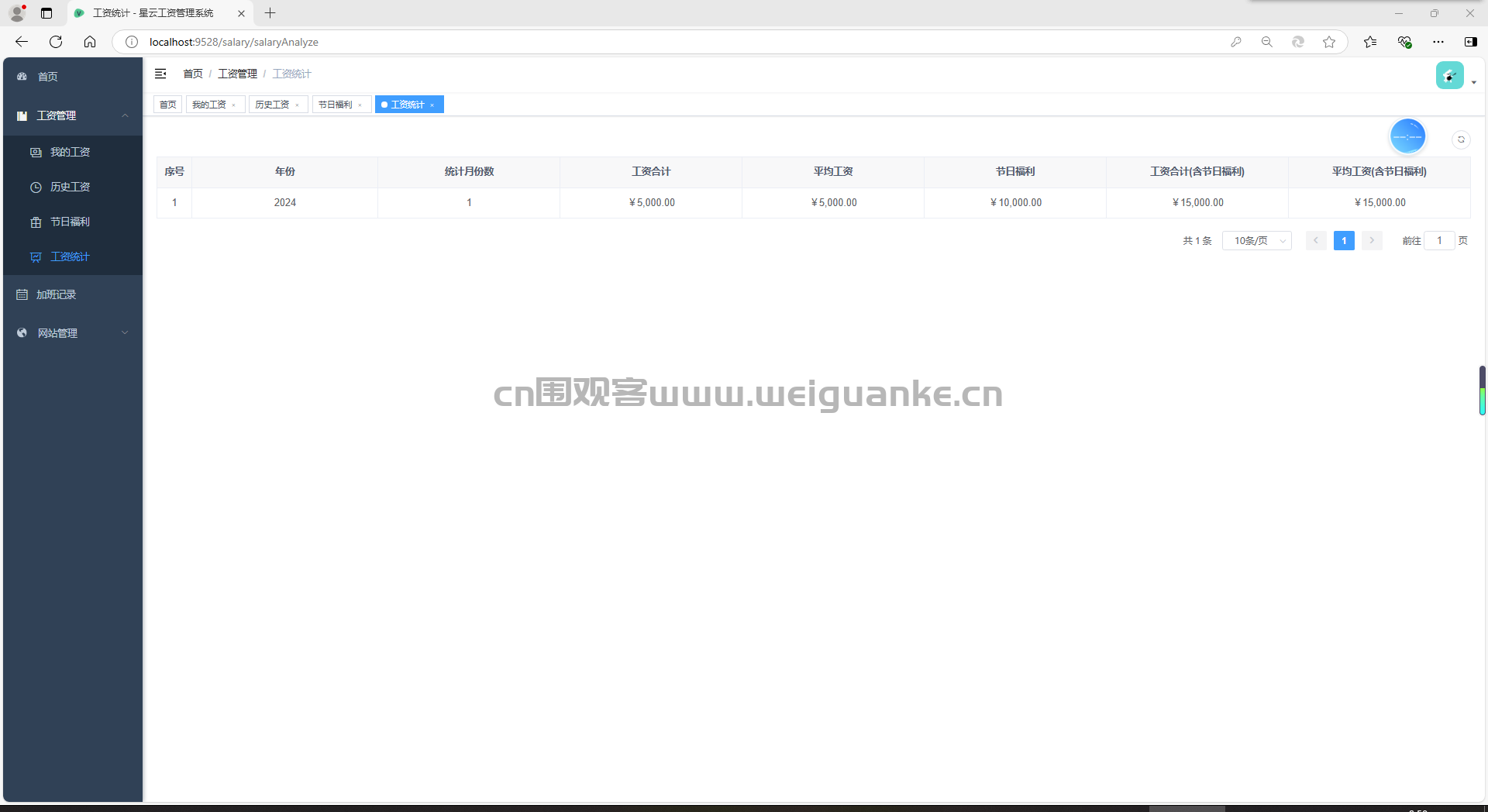Expand the 网站管理 sidebar menu
The height and width of the screenshot is (812, 1488).
tap(73, 333)
